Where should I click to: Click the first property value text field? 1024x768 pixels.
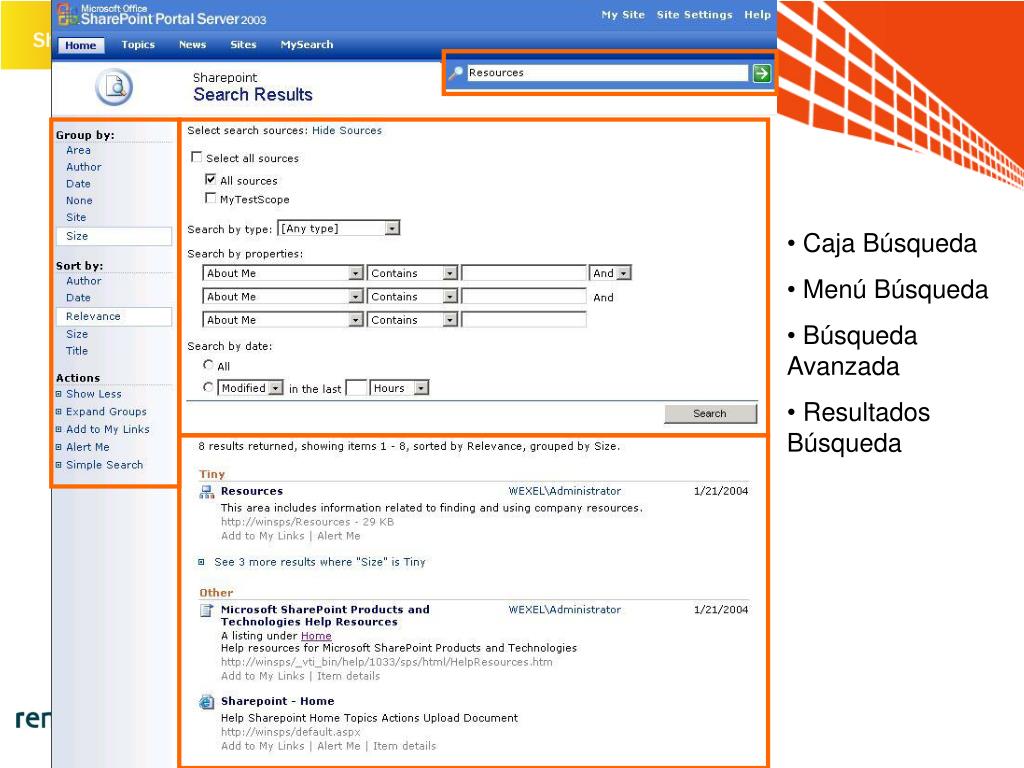(x=524, y=274)
